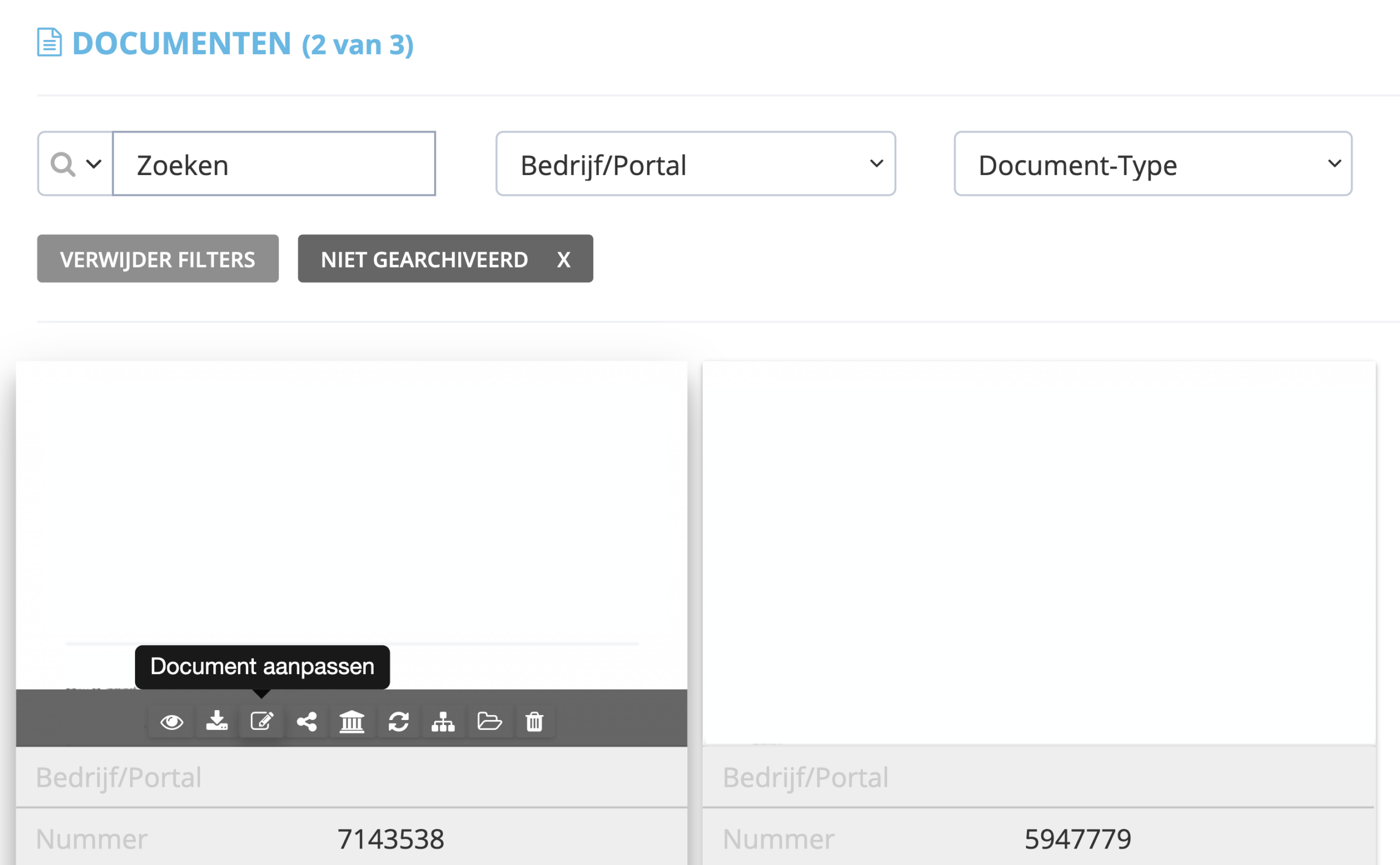The image size is (1400, 865).
Task: Click the Nummer label beside 5947779
Action: 779,839
